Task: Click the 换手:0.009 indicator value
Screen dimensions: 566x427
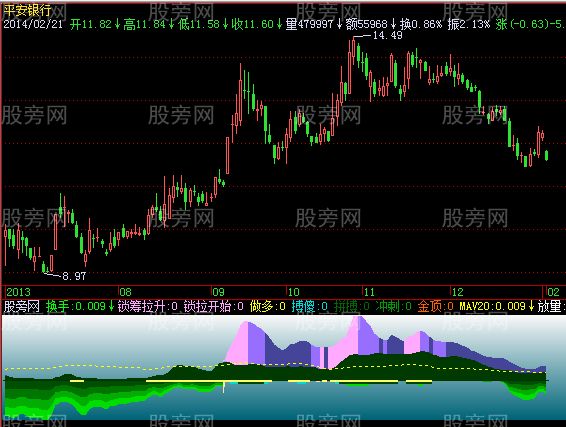Action: [x=75, y=306]
